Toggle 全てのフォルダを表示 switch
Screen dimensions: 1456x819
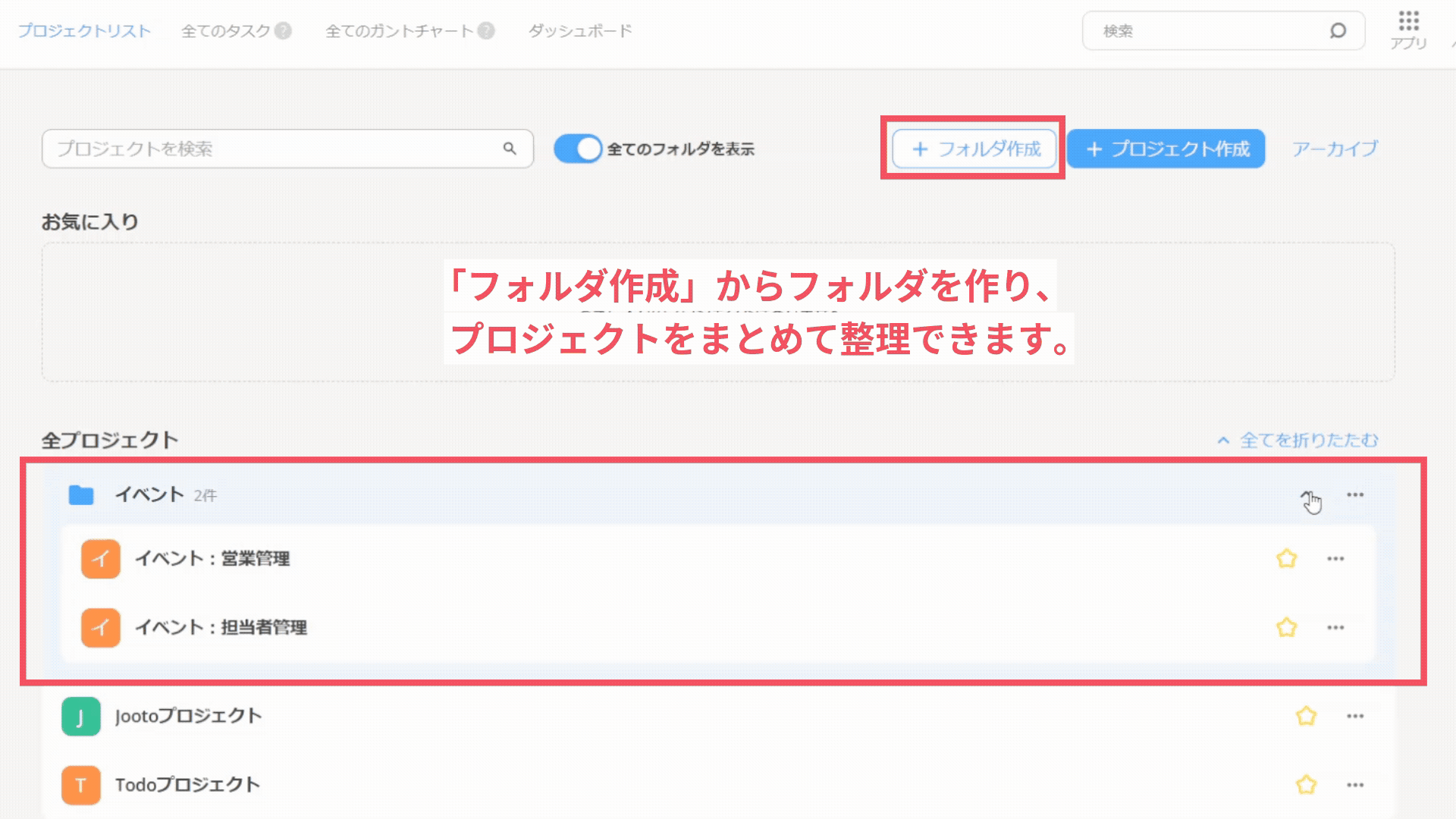(578, 149)
